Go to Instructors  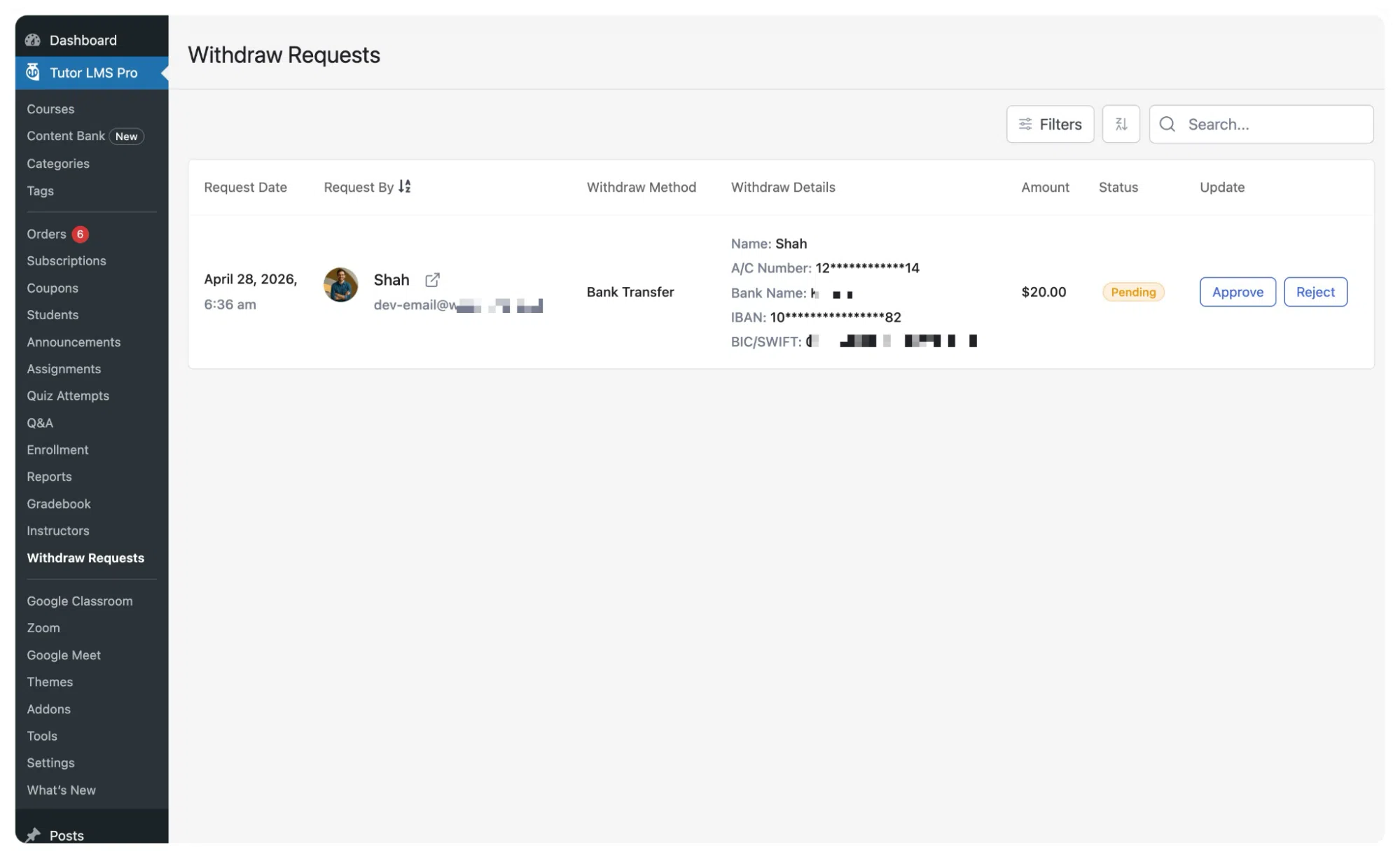click(x=58, y=531)
